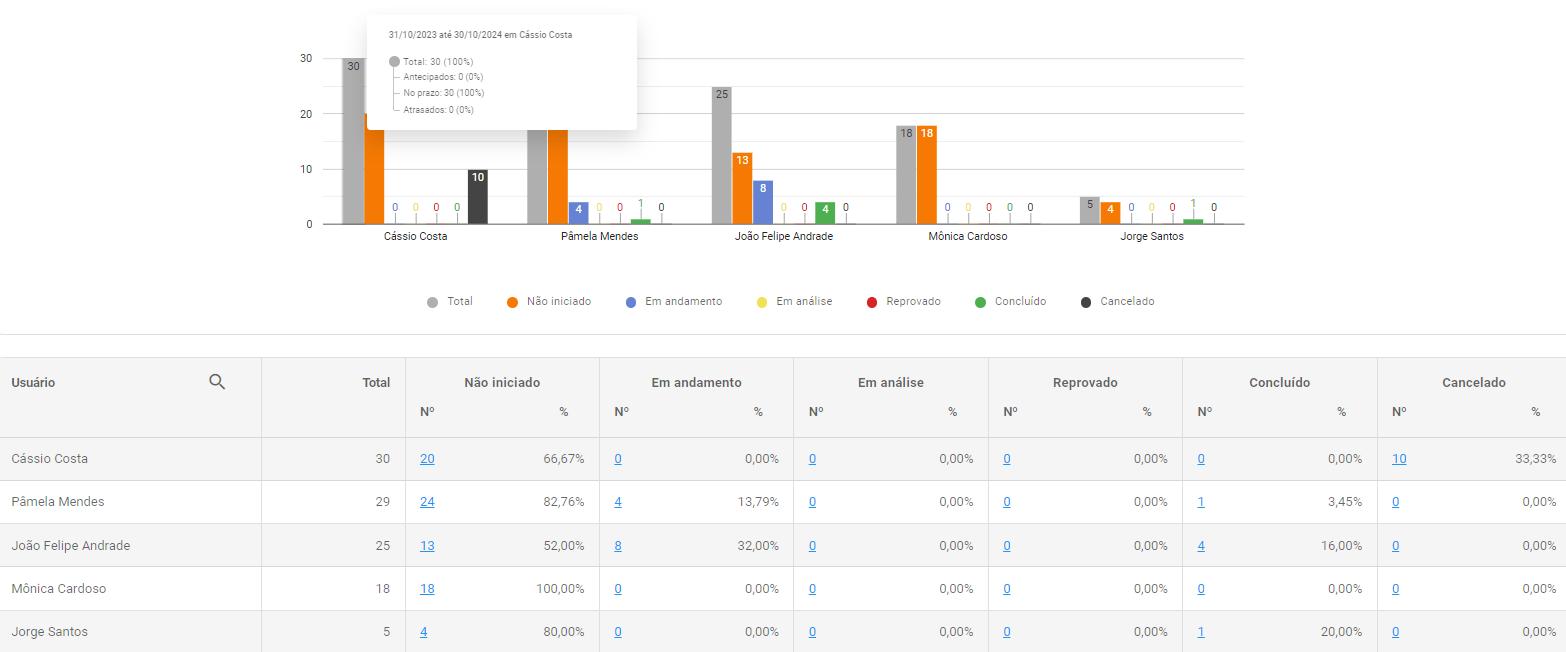The image size is (1566, 652).
Task: Click the orange bar for Mônica Cardoso
Action: pos(926,175)
